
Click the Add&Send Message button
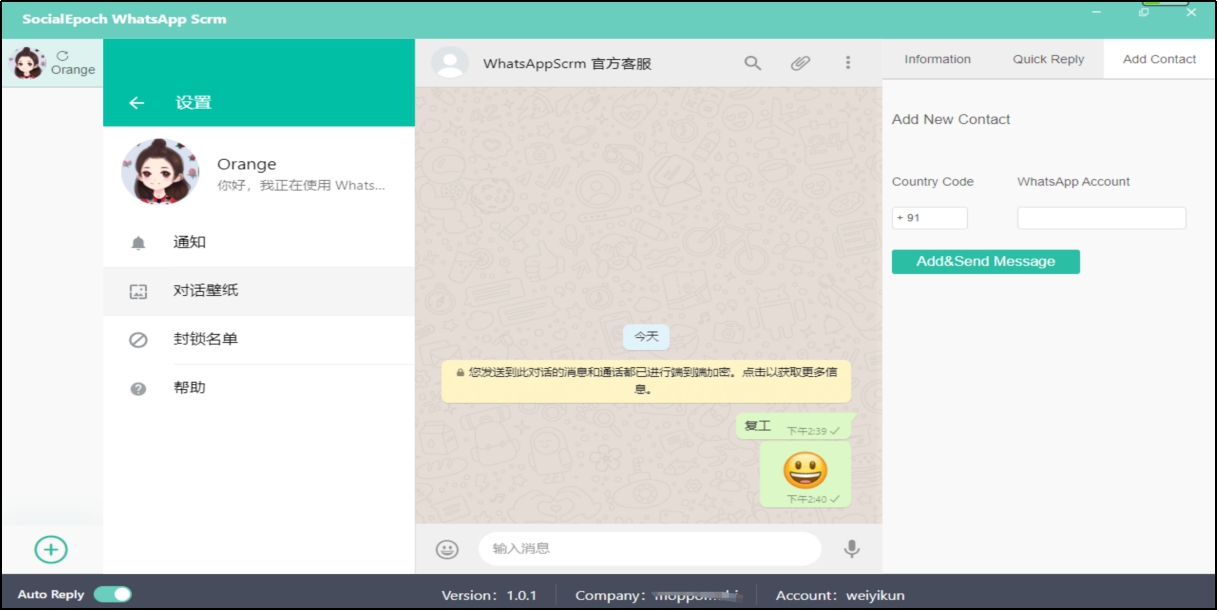[986, 262]
